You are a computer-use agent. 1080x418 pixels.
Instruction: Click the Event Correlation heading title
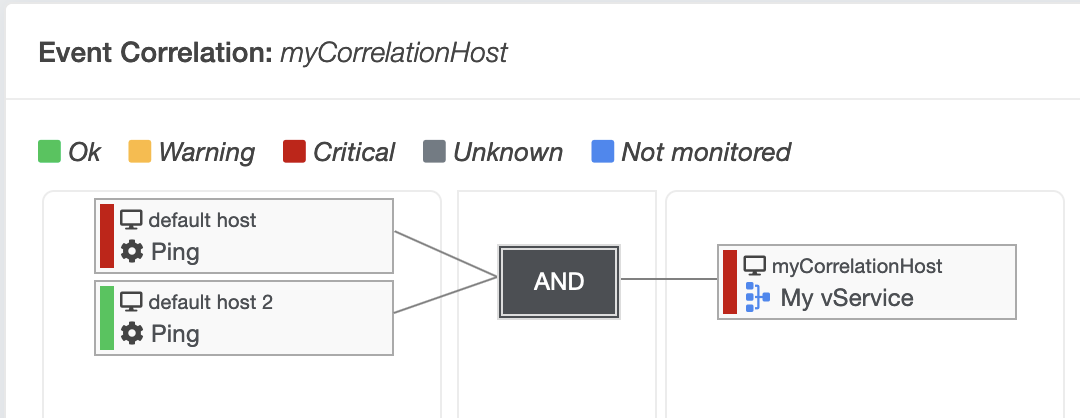click(273, 52)
